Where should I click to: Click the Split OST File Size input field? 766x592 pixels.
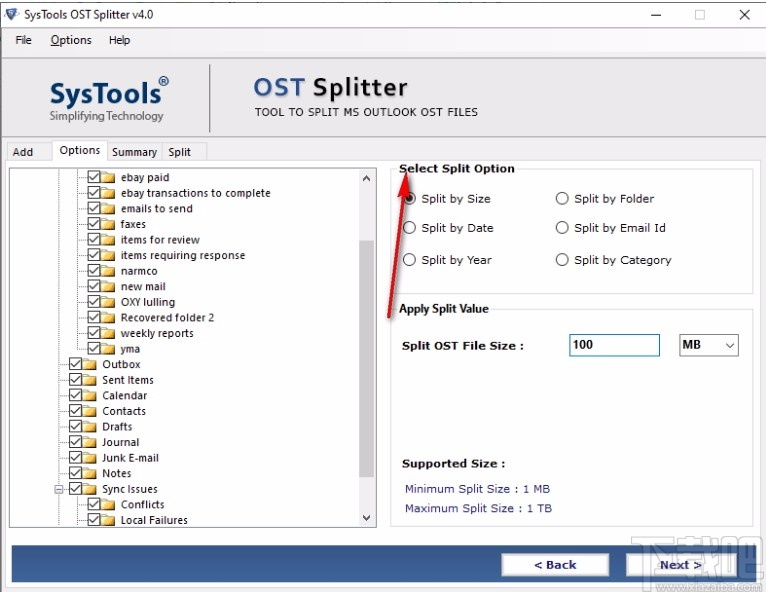coord(614,345)
